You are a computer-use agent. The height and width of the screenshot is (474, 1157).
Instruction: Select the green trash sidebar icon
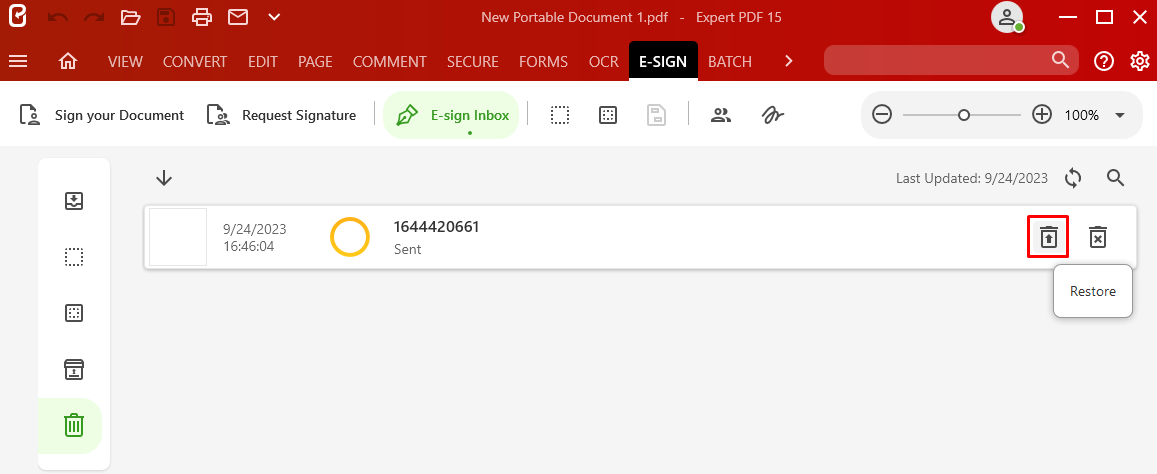coord(74,425)
